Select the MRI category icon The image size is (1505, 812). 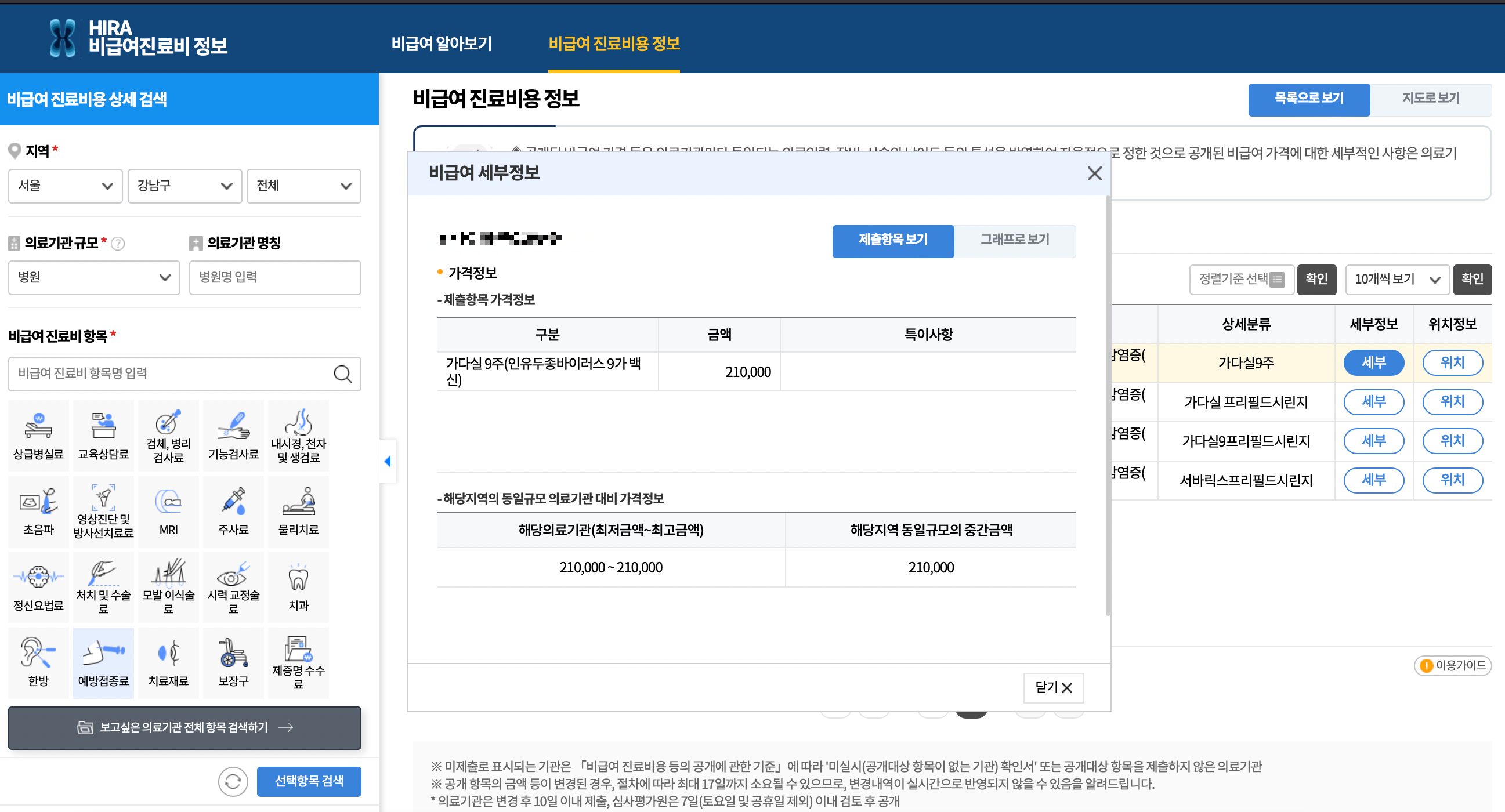pos(168,510)
